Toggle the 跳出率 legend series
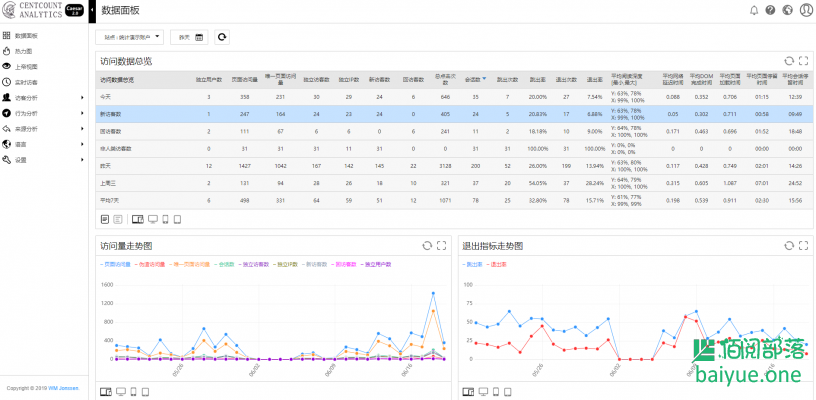 pos(472,264)
